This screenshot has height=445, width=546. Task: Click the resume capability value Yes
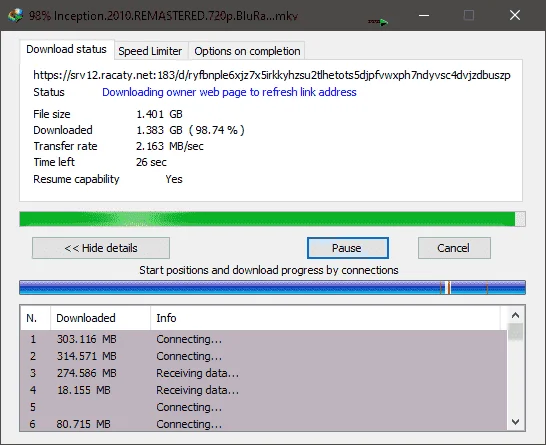coord(174,179)
